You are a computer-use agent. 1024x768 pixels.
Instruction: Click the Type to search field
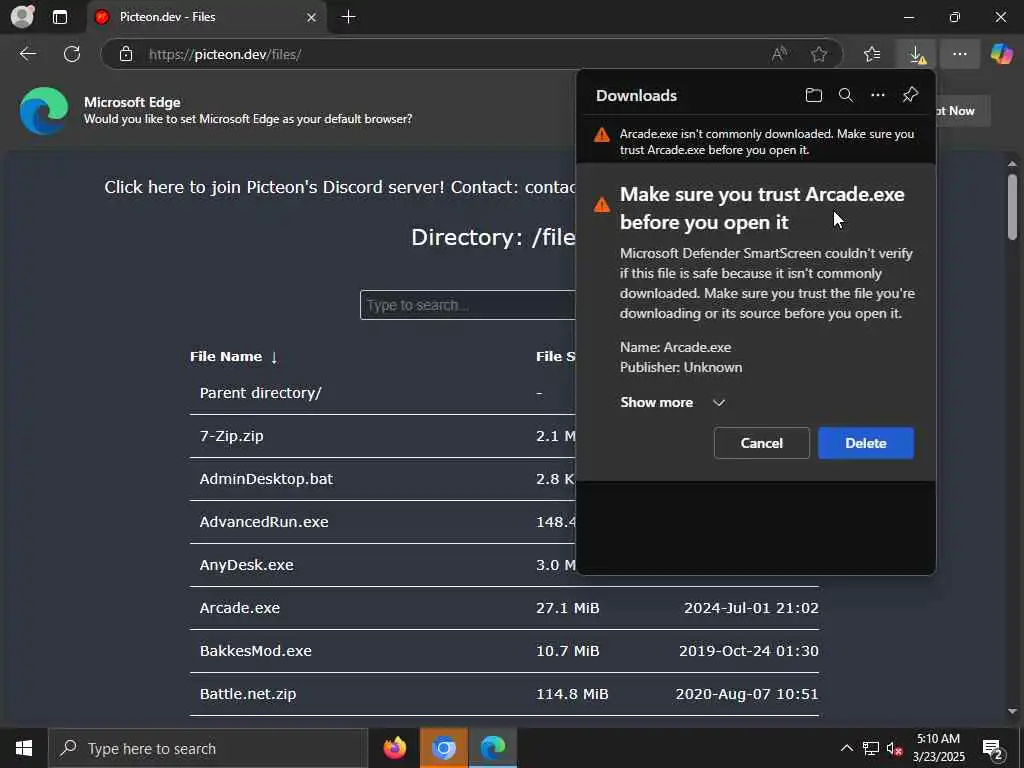[x=468, y=305]
